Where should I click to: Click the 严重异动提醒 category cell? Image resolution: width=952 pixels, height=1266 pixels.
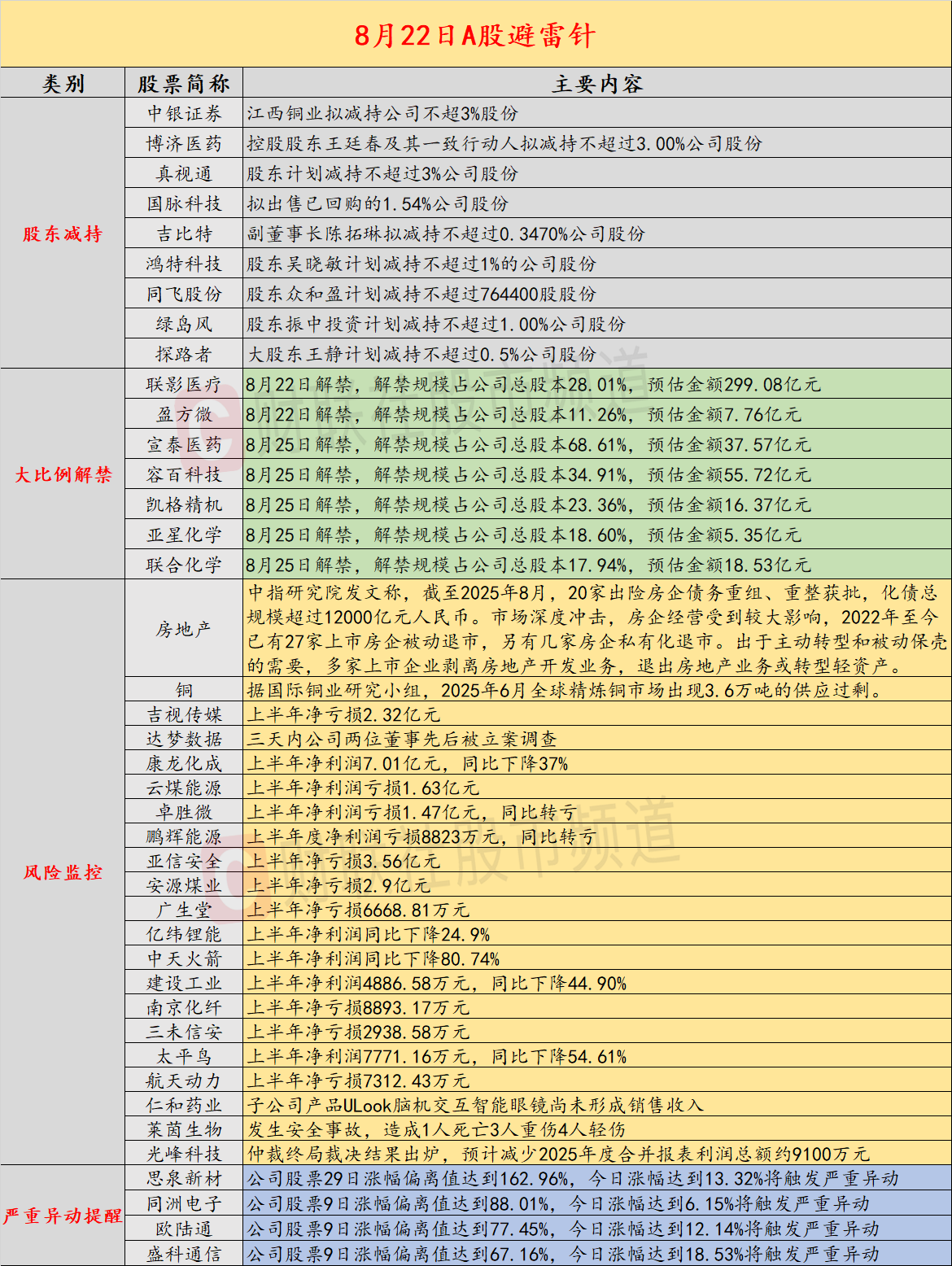[63, 1216]
